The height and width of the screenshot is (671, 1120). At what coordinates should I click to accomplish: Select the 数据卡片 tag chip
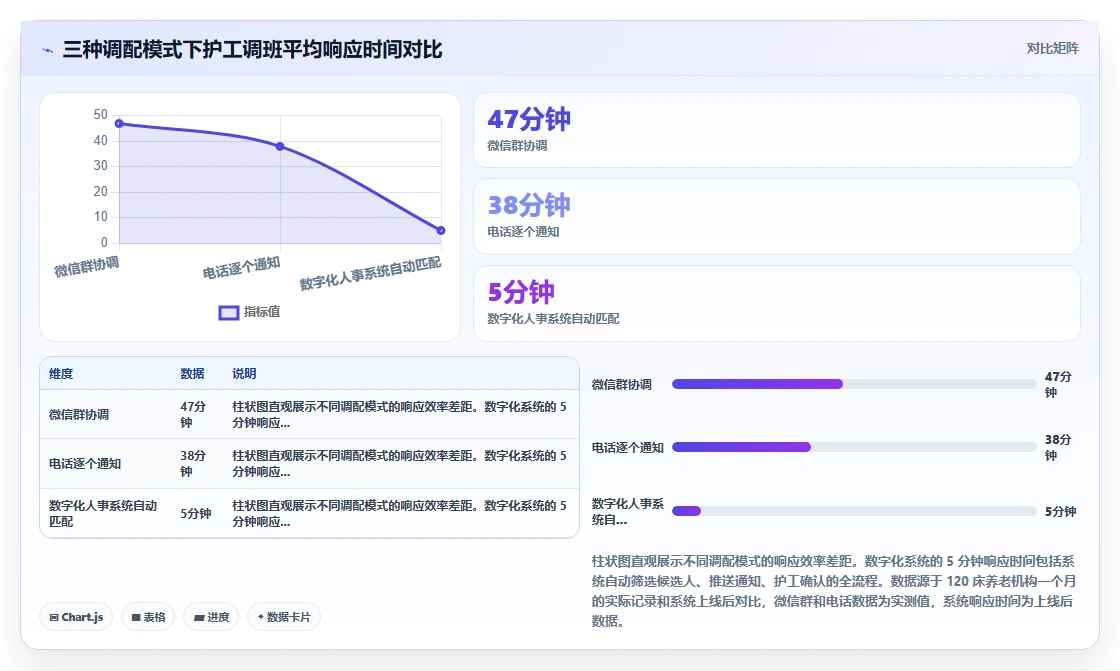pyautogui.click(x=284, y=617)
